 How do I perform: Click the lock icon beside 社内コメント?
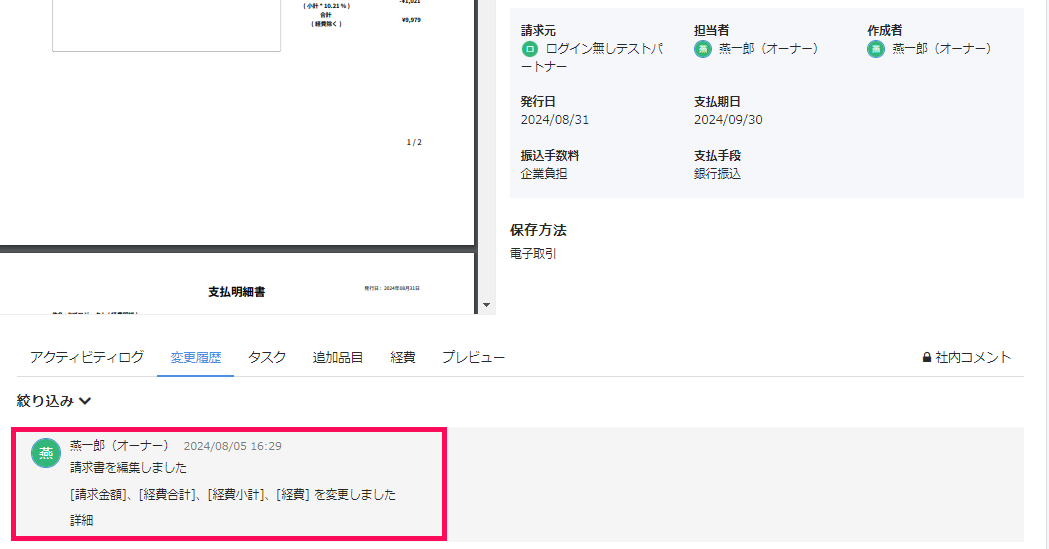pos(927,358)
